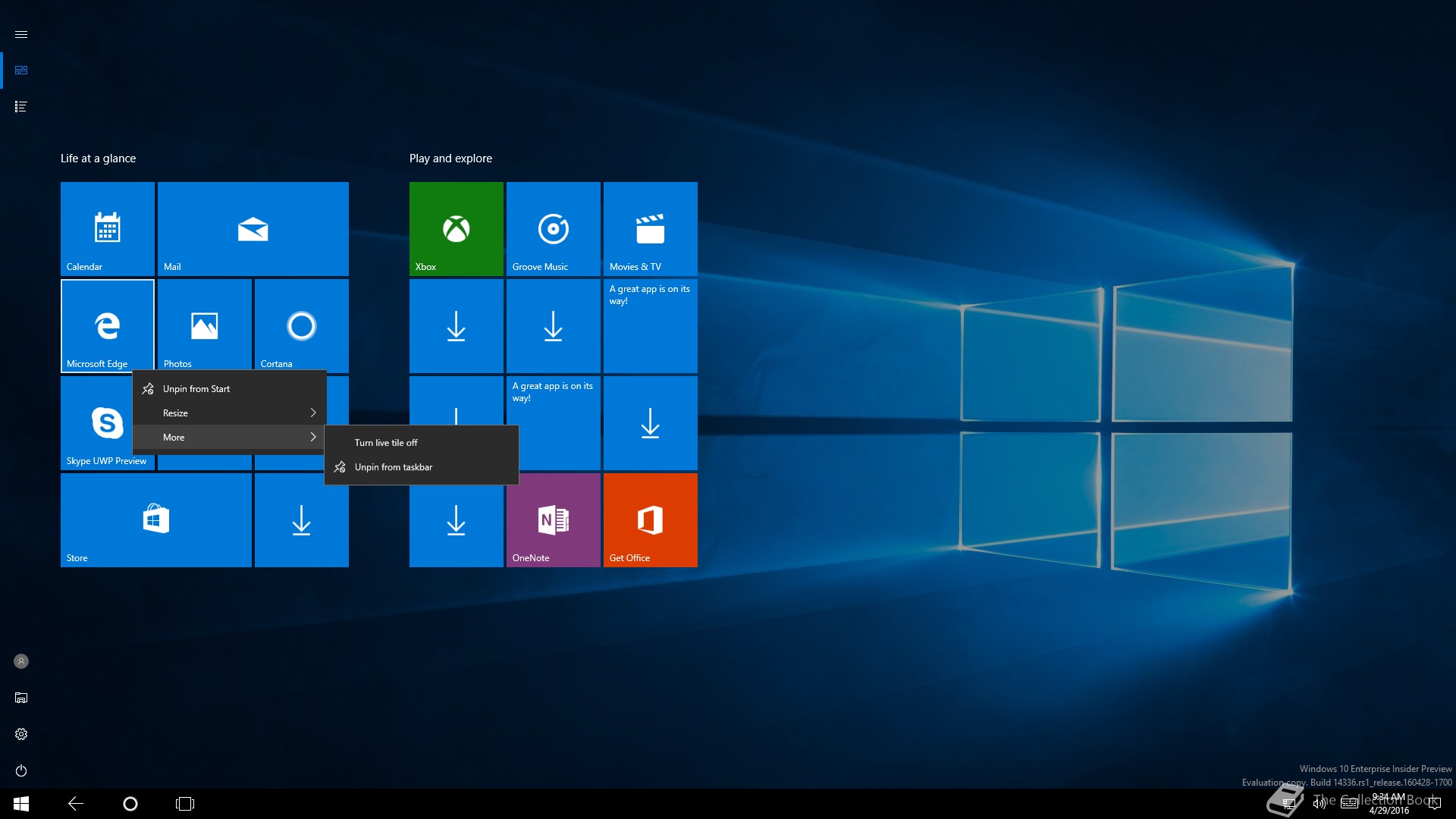The height and width of the screenshot is (819, 1456).
Task: Launch the Skype UWP Preview tile
Action: (96, 422)
